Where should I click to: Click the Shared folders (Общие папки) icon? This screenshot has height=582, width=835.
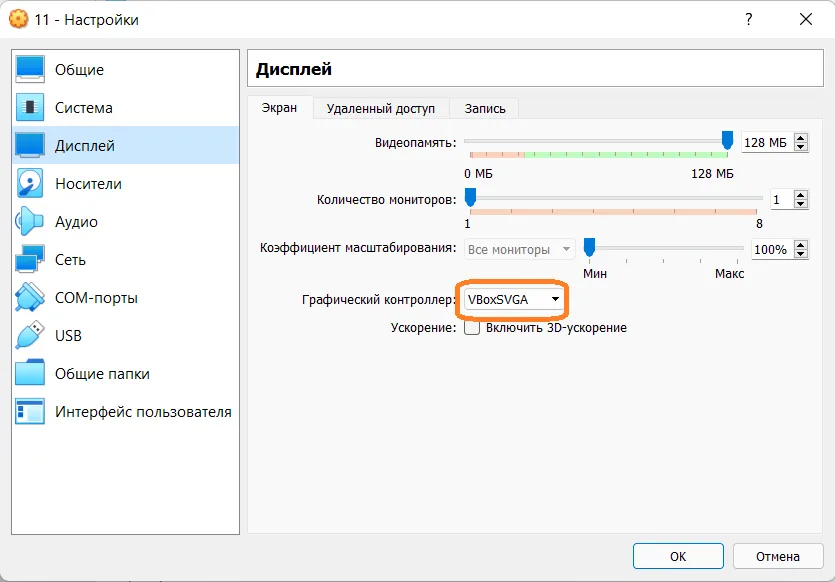pos(30,373)
